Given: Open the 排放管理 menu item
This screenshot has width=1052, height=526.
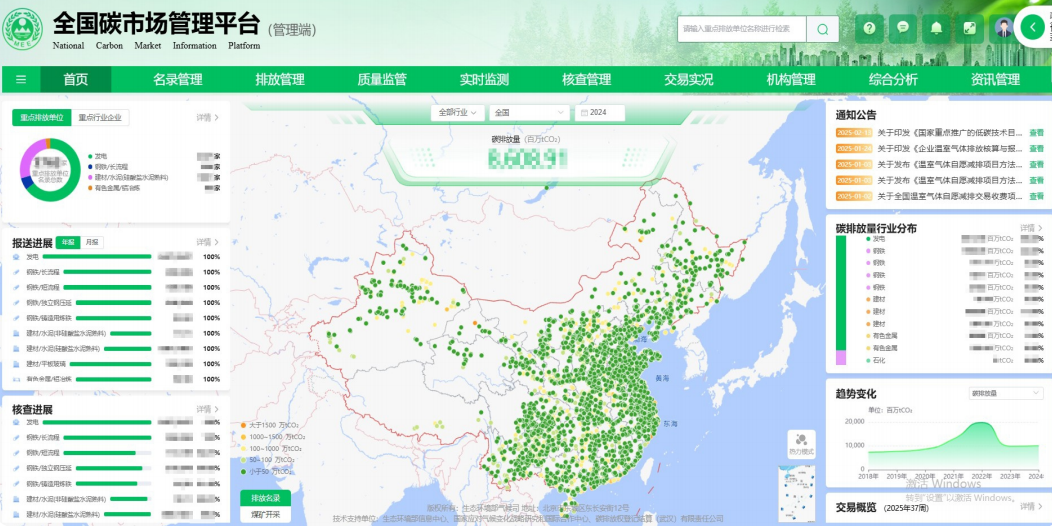Looking at the screenshot, I should tap(280, 80).
